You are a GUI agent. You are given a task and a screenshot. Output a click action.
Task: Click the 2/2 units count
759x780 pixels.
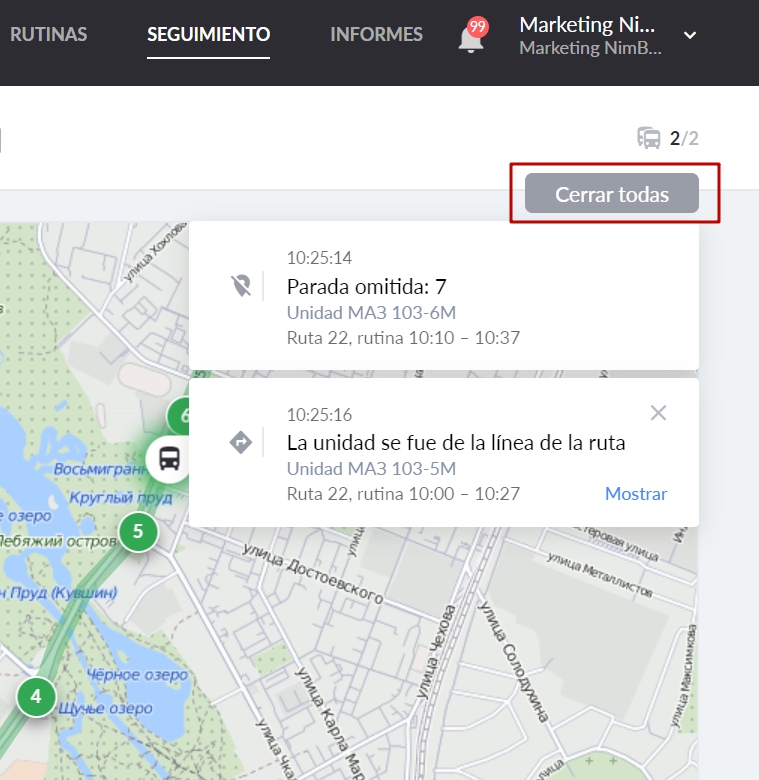coord(684,138)
